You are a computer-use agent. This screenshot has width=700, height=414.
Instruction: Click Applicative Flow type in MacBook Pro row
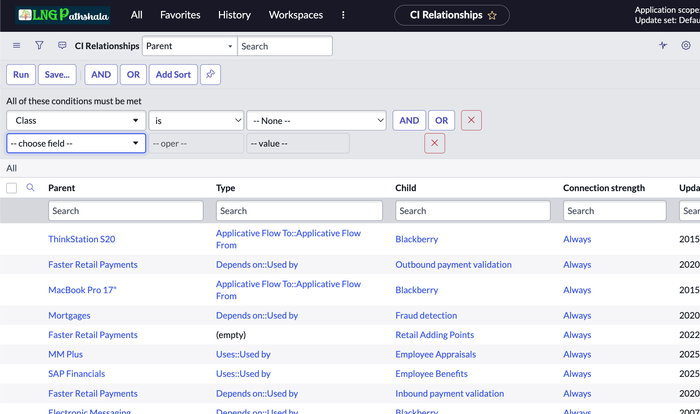pos(288,290)
